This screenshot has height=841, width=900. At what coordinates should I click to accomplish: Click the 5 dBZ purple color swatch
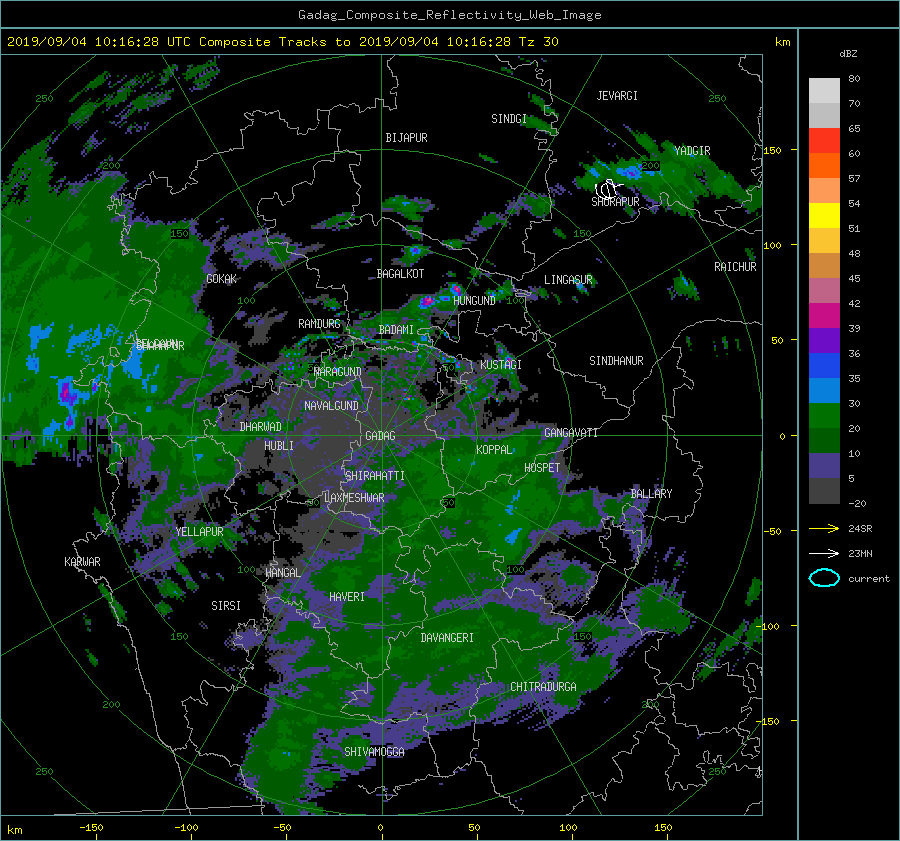coord(824,466)
